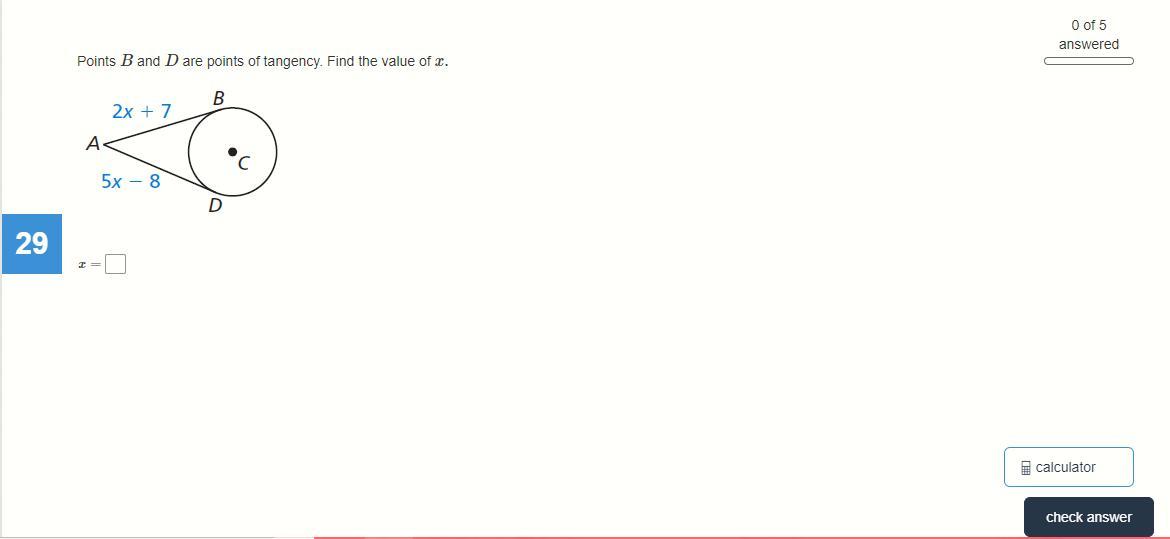This screenshot has height=539, width=1170.
Task: Open the calculator tool
Action: click(x=1069, y=467)
